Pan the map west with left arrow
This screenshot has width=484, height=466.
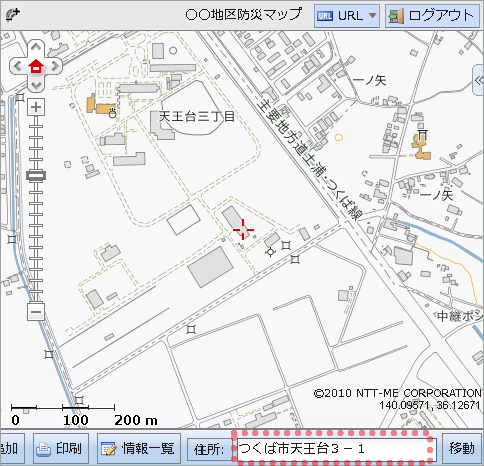point(17,66)
